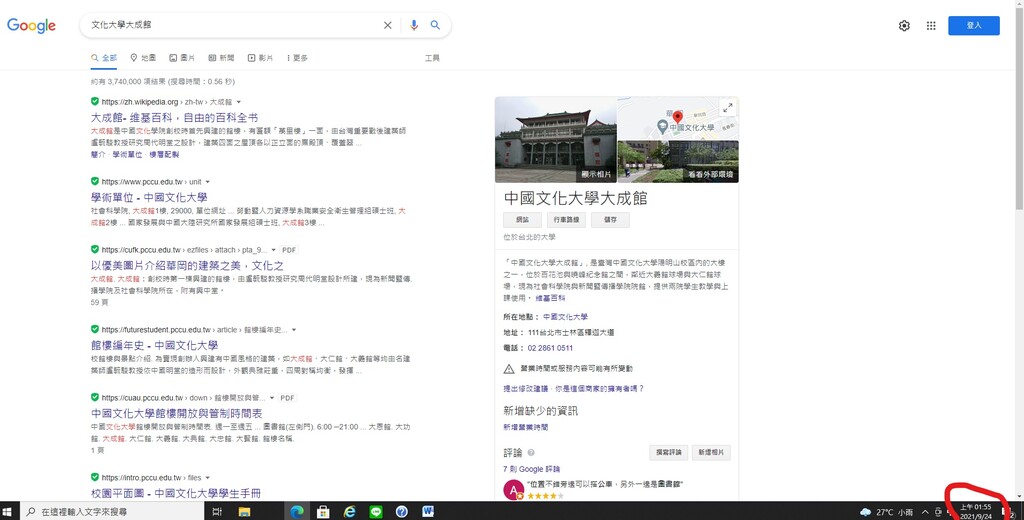
Task: Click the 新增相片 add photo button
Action: click(712, 452)
